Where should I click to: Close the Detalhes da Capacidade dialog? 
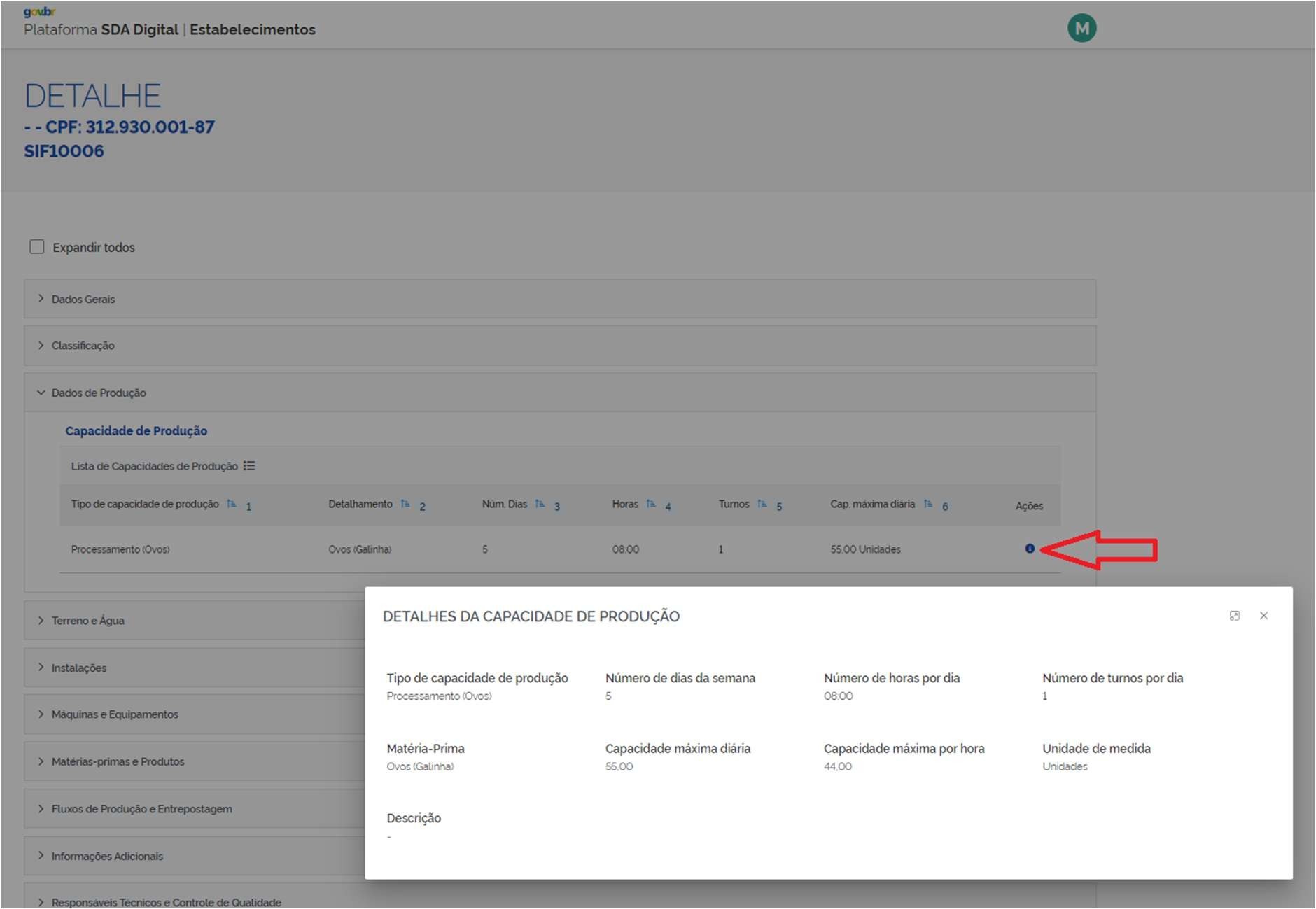click(1263, 616)
